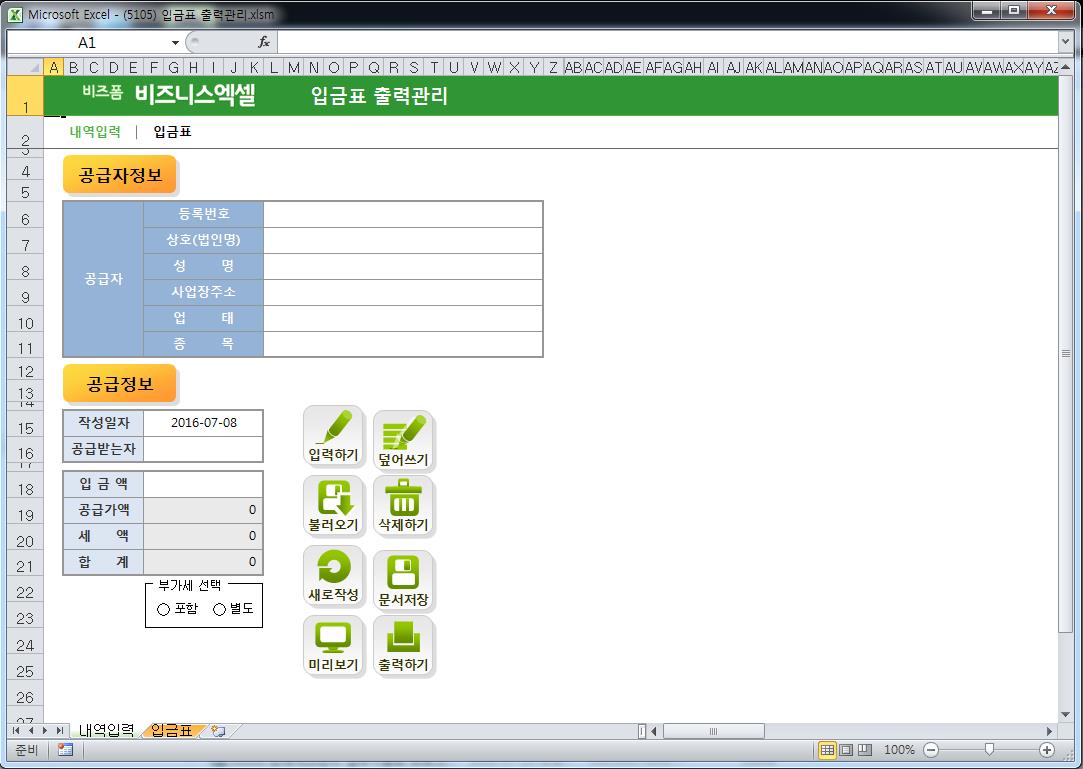Click the Excel application icon in title bar
The width and height of the screenshot is (1083, 769).
pos(15,14)
